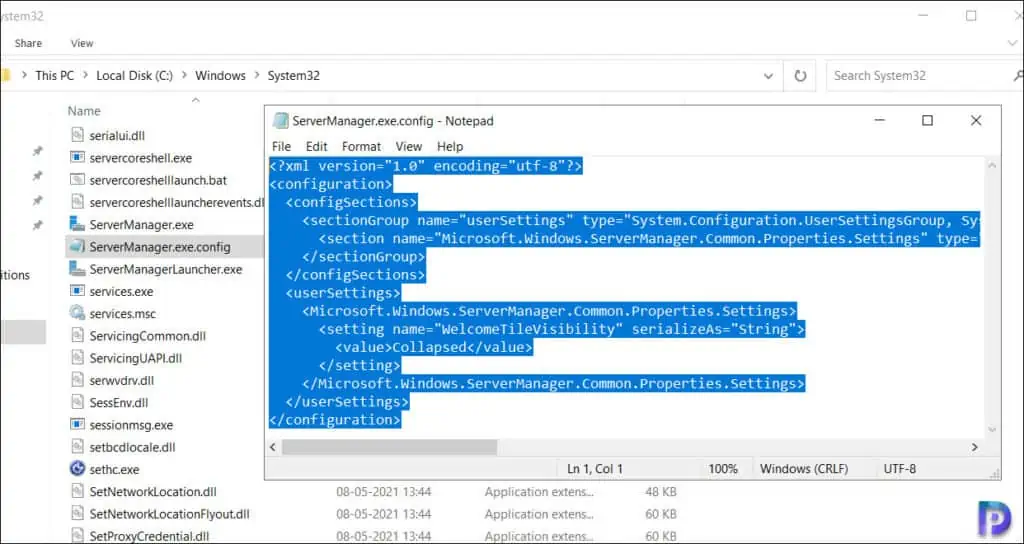Click SetNetworkLocation.dll file icon
The width and height of the screenshot is (1024, 544).
click(x=78, y=491)
